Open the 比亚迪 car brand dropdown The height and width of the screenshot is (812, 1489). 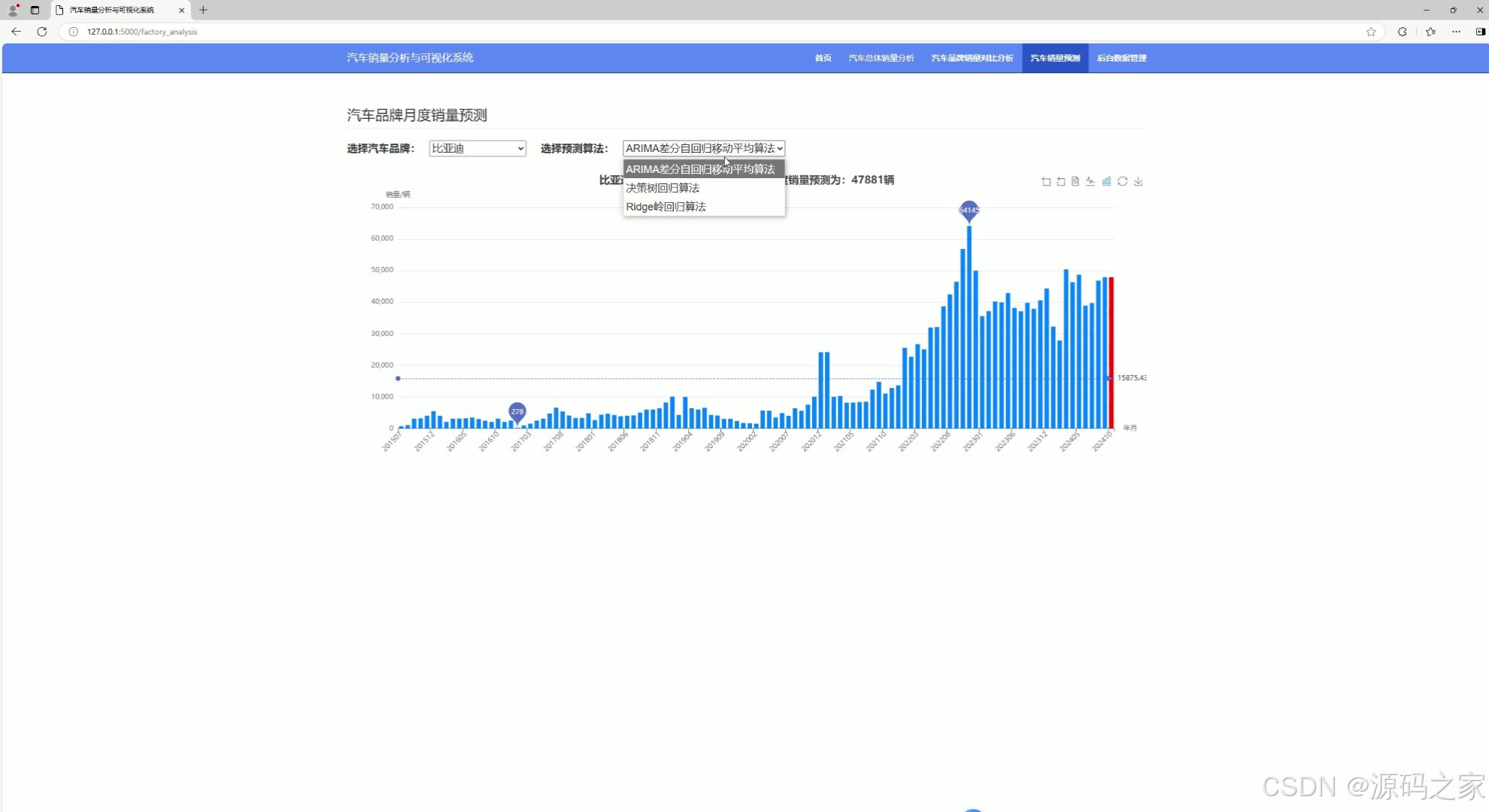(x=477, y=148)
